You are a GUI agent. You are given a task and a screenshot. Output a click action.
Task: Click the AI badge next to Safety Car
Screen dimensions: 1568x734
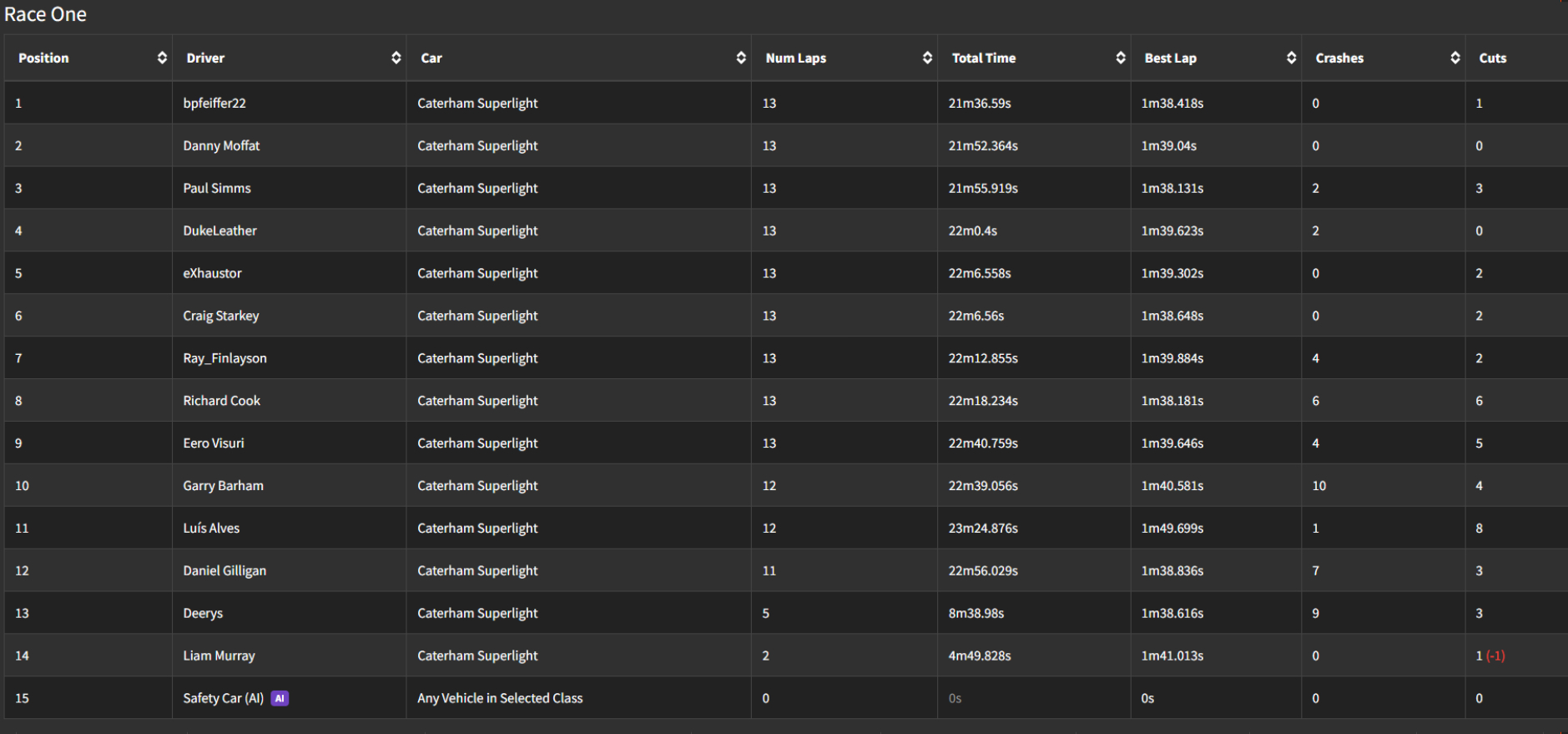click(x=280, y=698)
